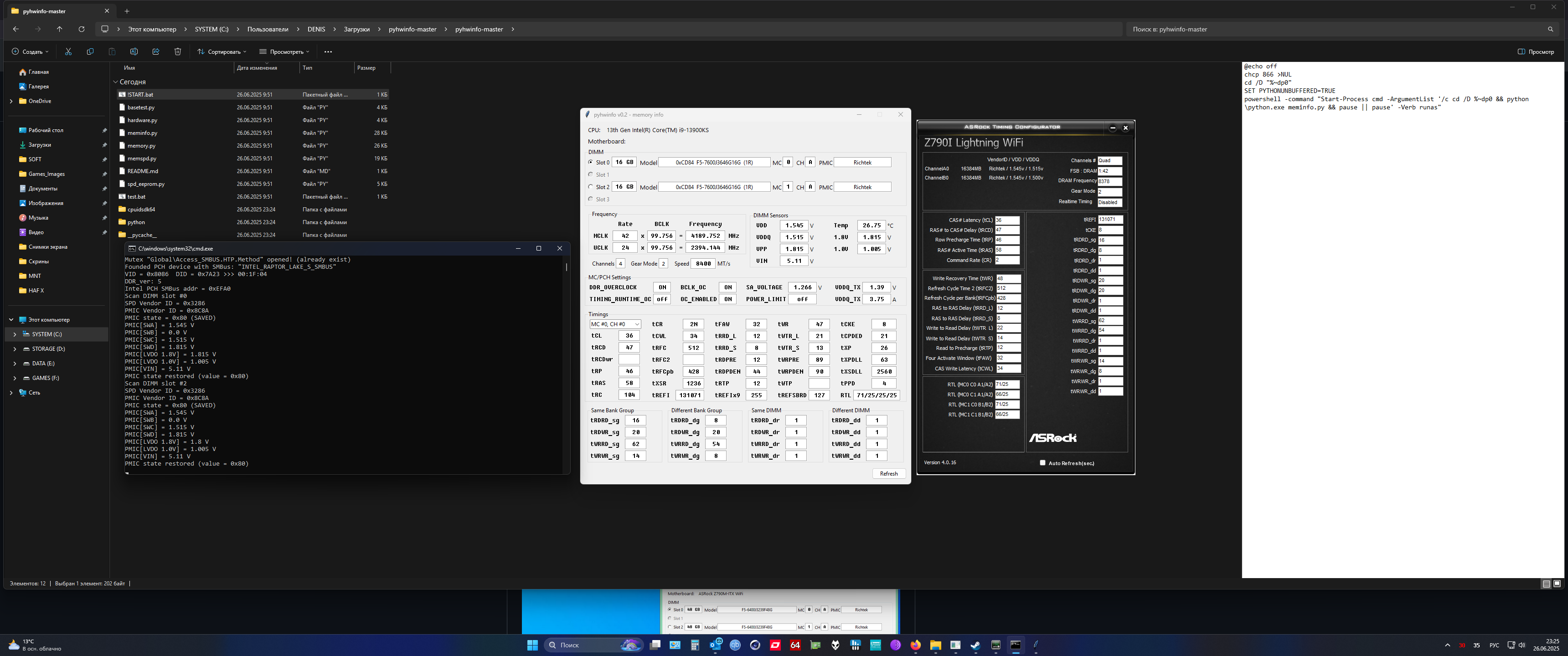Open the Просмотреть view menu
This screenshot has height=656, width=1568.
coord(284,52)
